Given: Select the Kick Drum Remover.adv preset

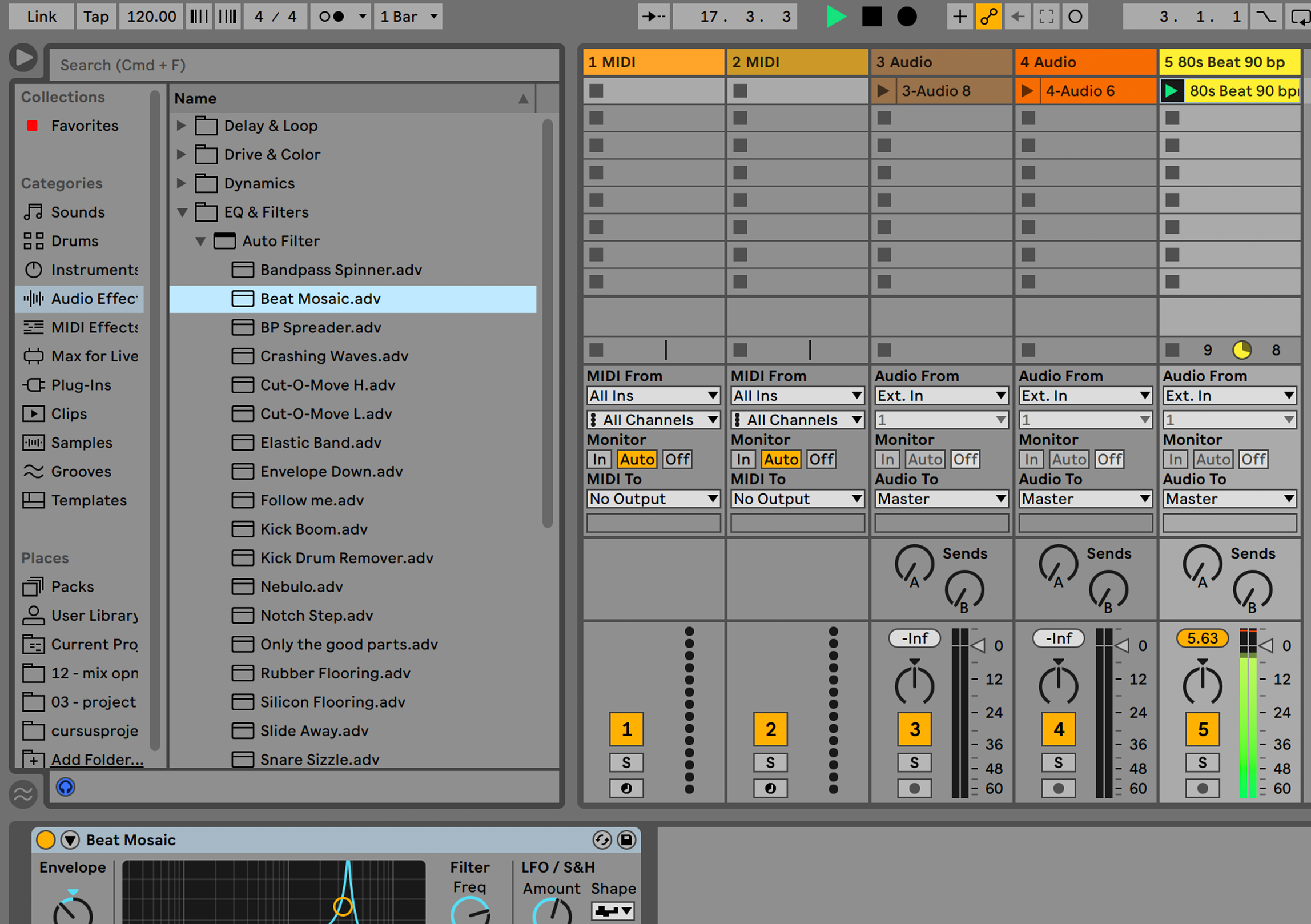Looking at the screenshot, I should [x=353, y=558].
